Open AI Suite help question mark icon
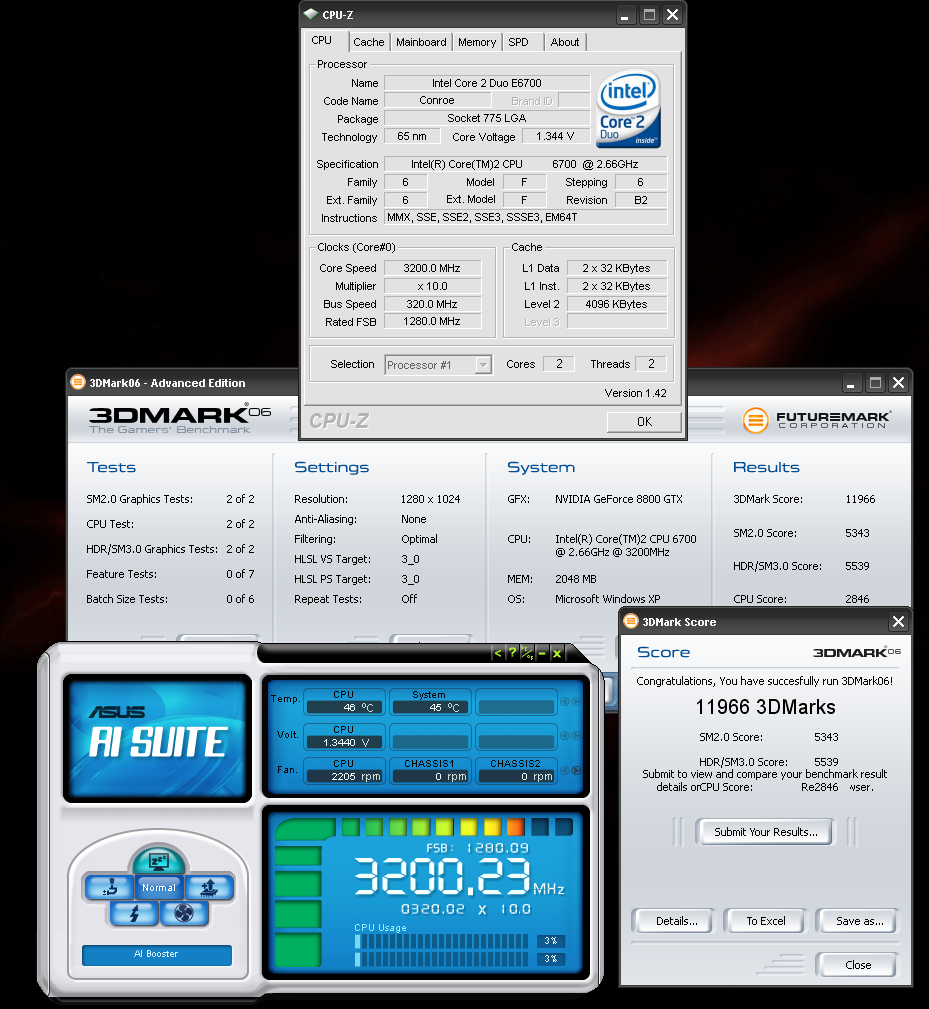Image resolution: width=929 pixels, height=1009 pixels. tap(512, 653)
